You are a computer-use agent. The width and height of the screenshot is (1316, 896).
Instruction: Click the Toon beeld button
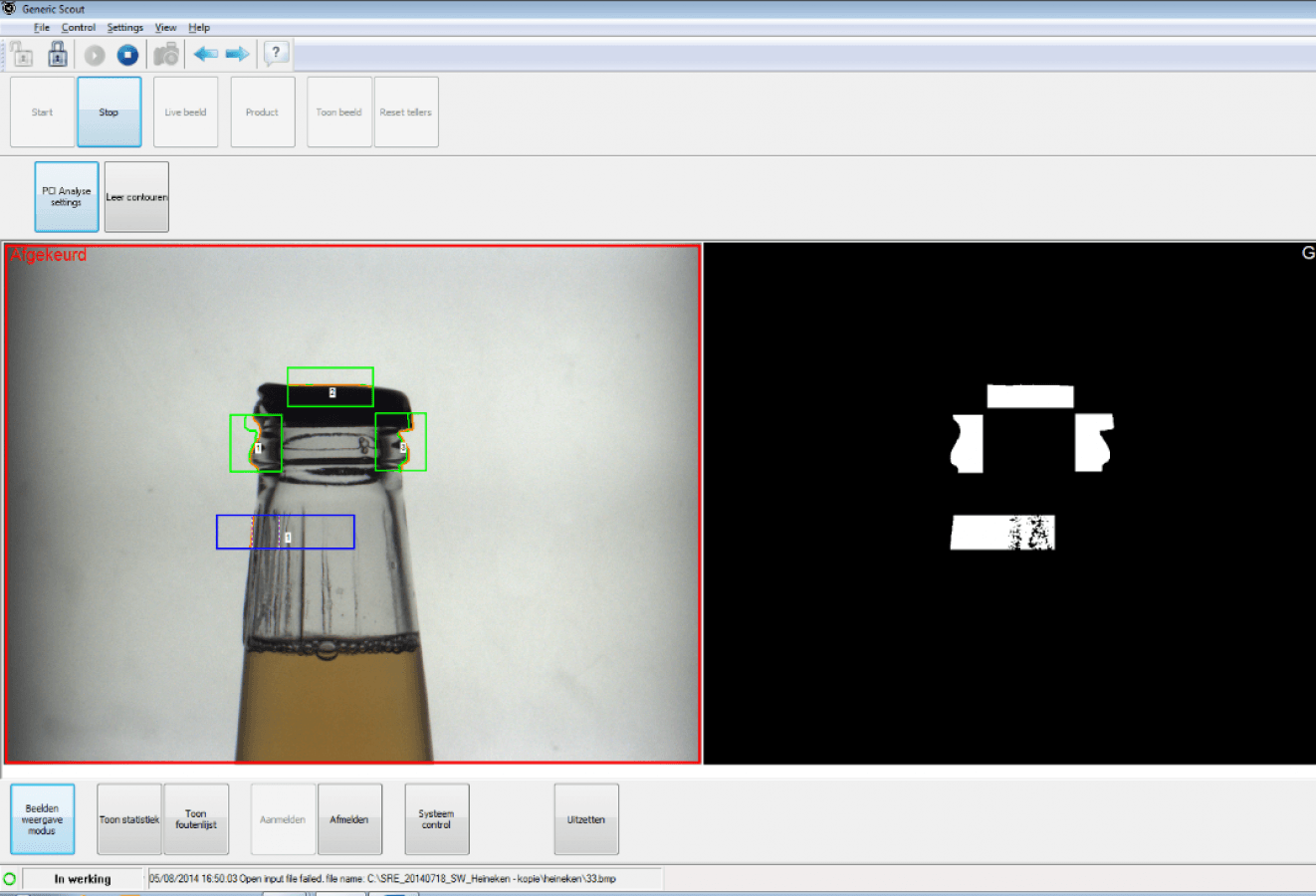coord(339,112)
